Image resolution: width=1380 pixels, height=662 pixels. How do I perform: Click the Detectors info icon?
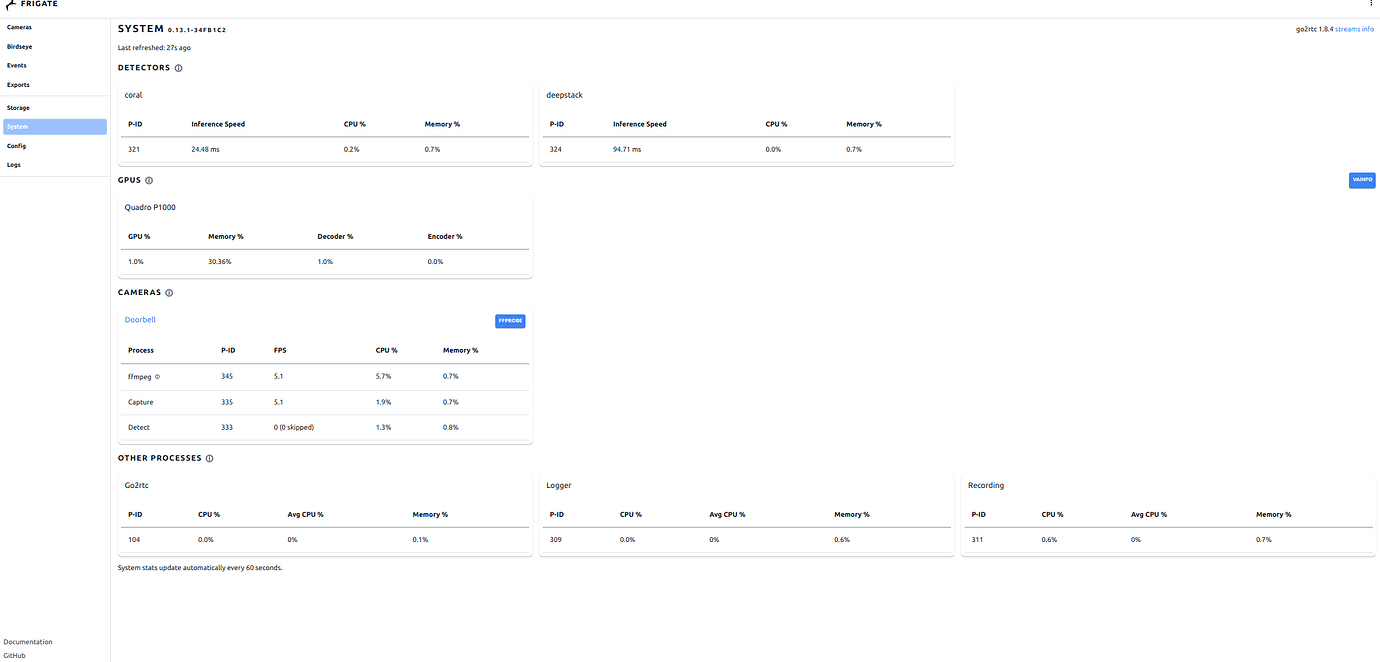178,67
